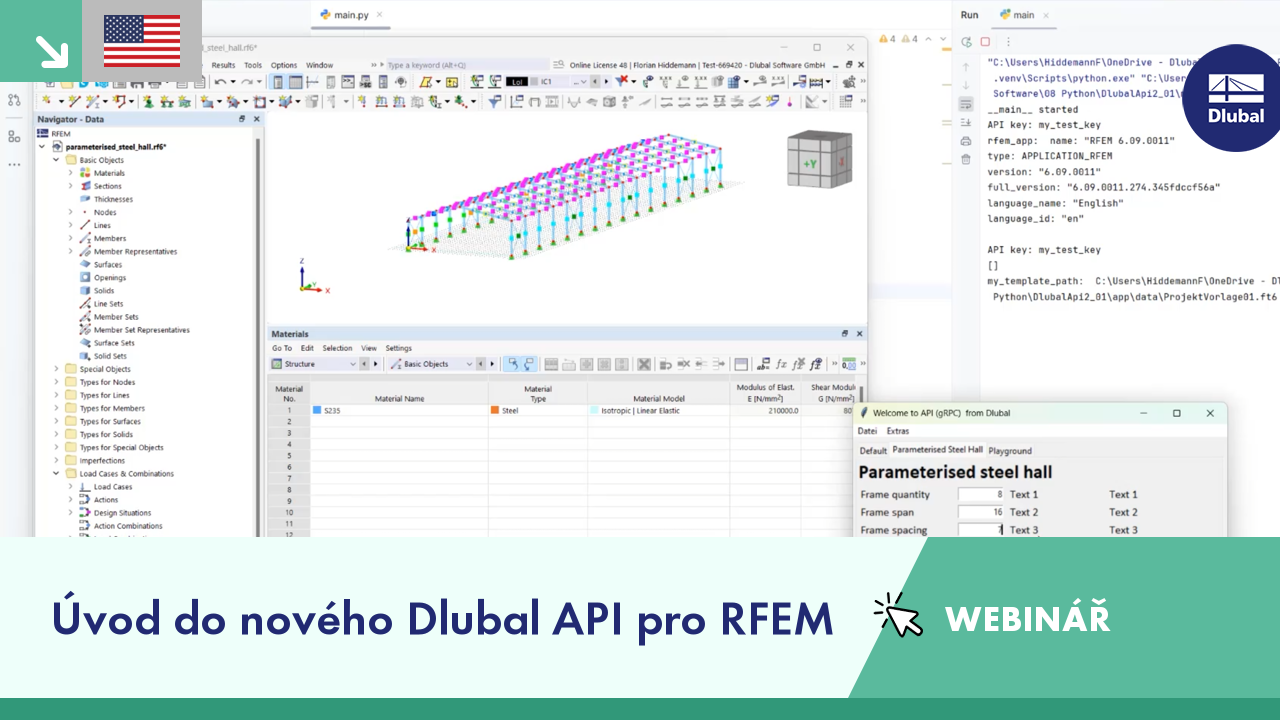Screen dimensions: 1280x720
Task: Open the Nodes category icon in Navigator
Action: click(x=83, y=212)
